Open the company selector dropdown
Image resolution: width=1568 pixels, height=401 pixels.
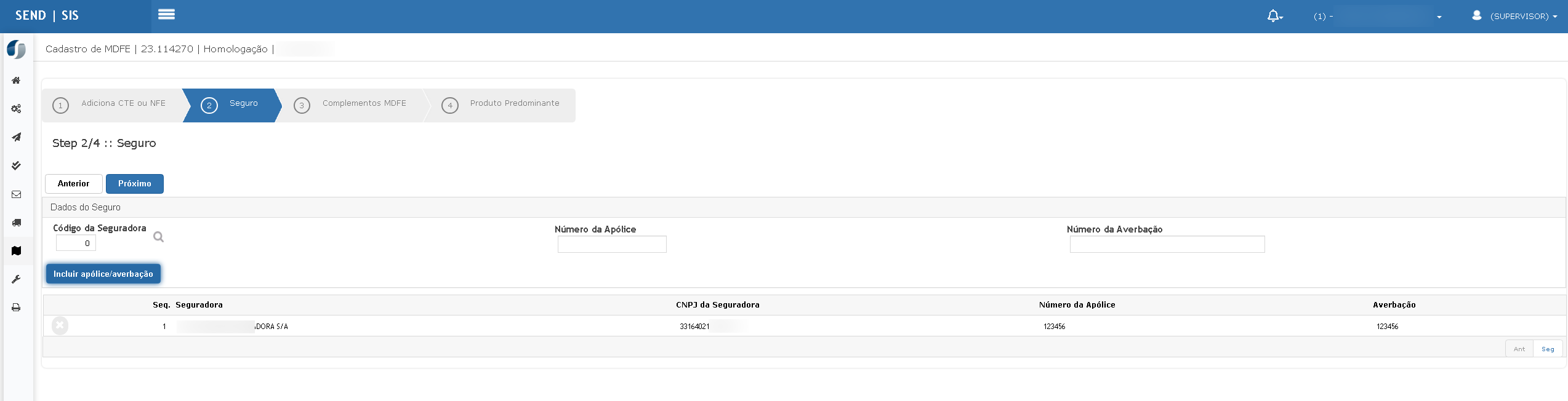[x=1377, y=17]
